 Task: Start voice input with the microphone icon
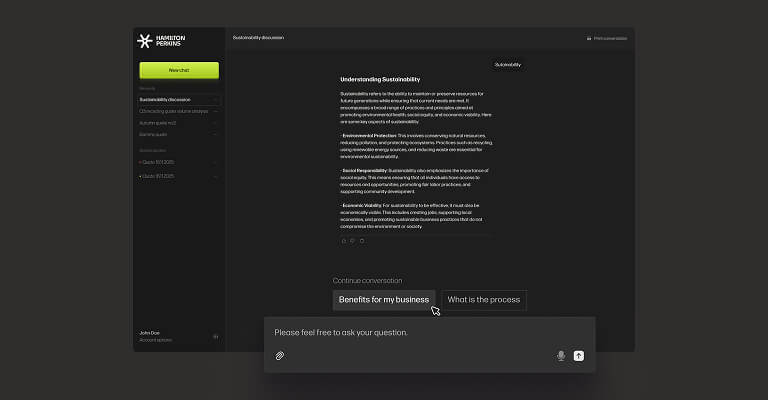561,355
